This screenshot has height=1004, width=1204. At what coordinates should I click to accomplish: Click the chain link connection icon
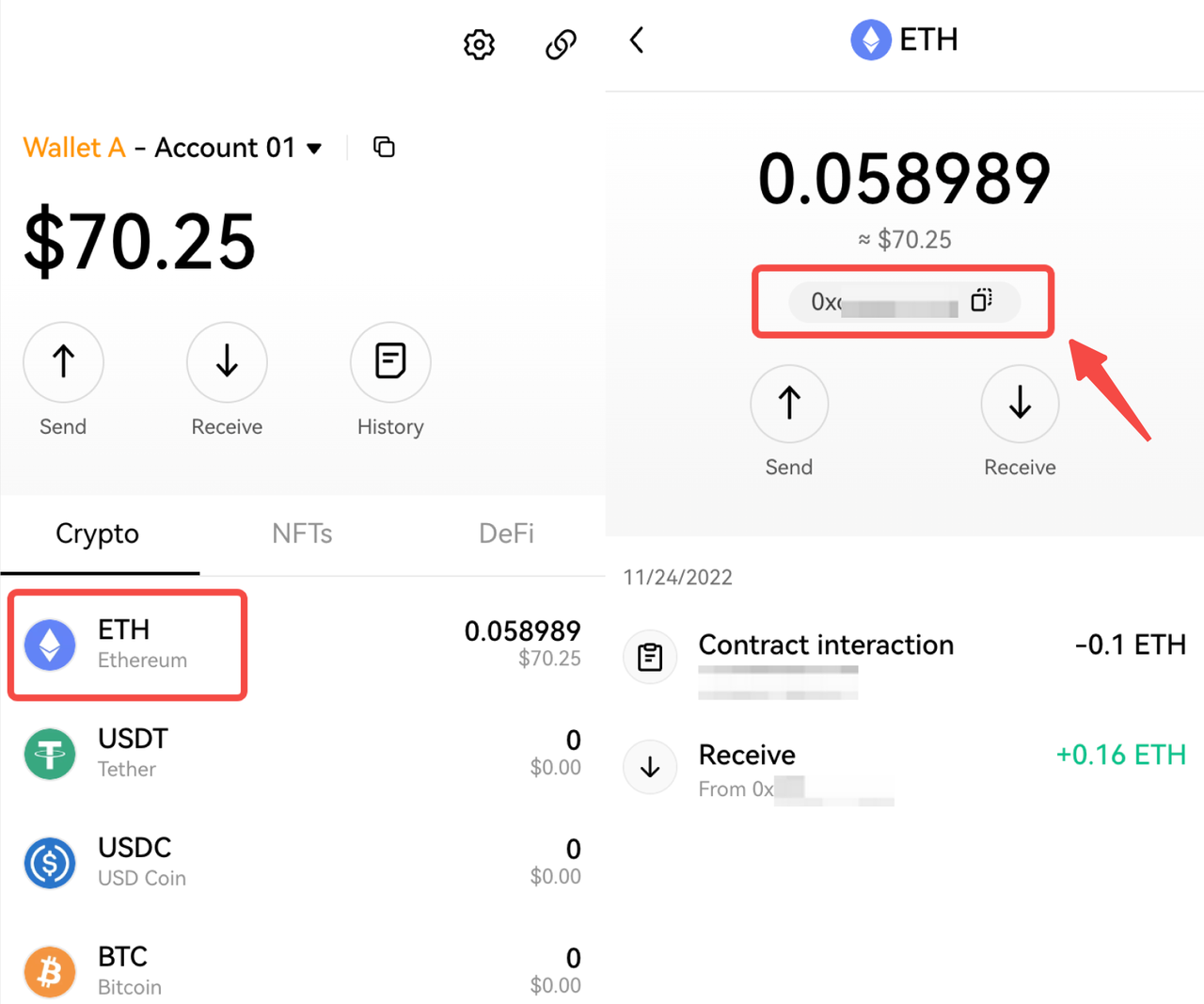click(x=561, y=44)
